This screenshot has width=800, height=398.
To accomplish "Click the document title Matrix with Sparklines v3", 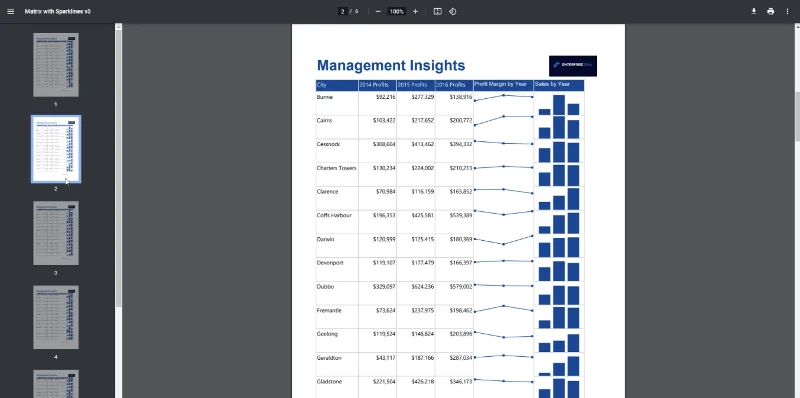I will click(57, 11).
